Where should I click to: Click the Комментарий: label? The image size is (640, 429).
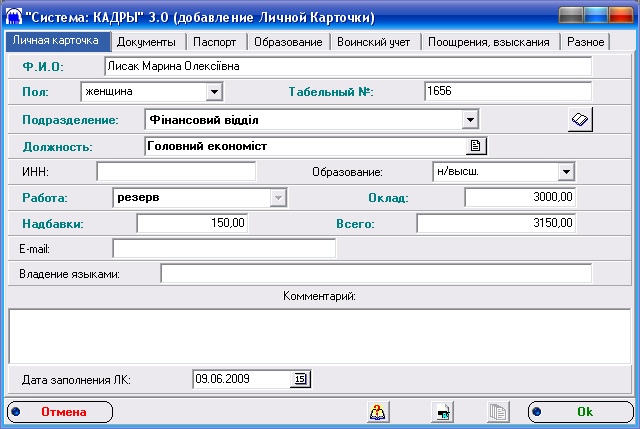click(x=319, y=296)
